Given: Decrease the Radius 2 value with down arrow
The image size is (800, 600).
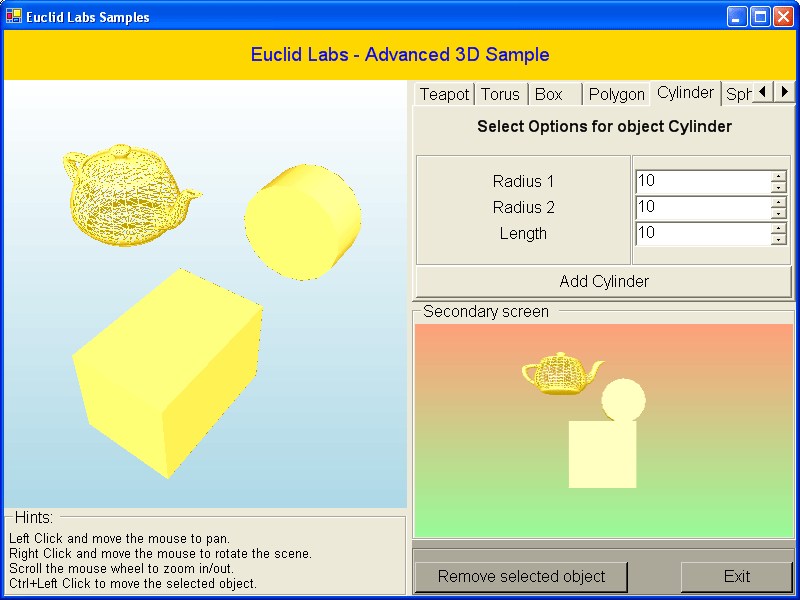Looking at the screenshot, I should (778, 213).
